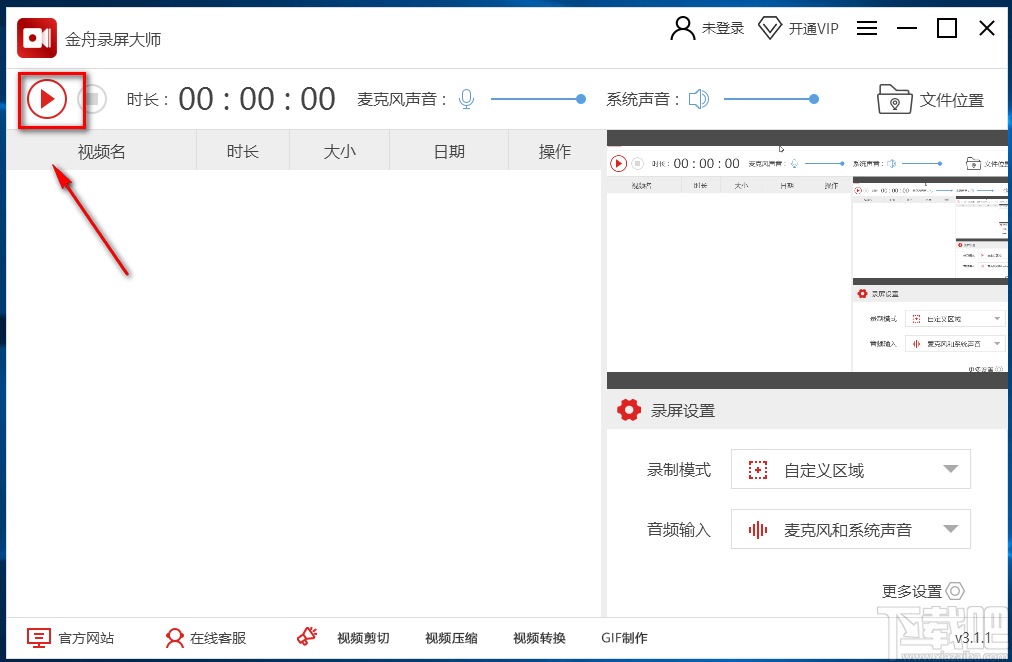Click the custom-region icon in 录制模式
This screenshot has height=662, width=1012.
tap(758, 470)
